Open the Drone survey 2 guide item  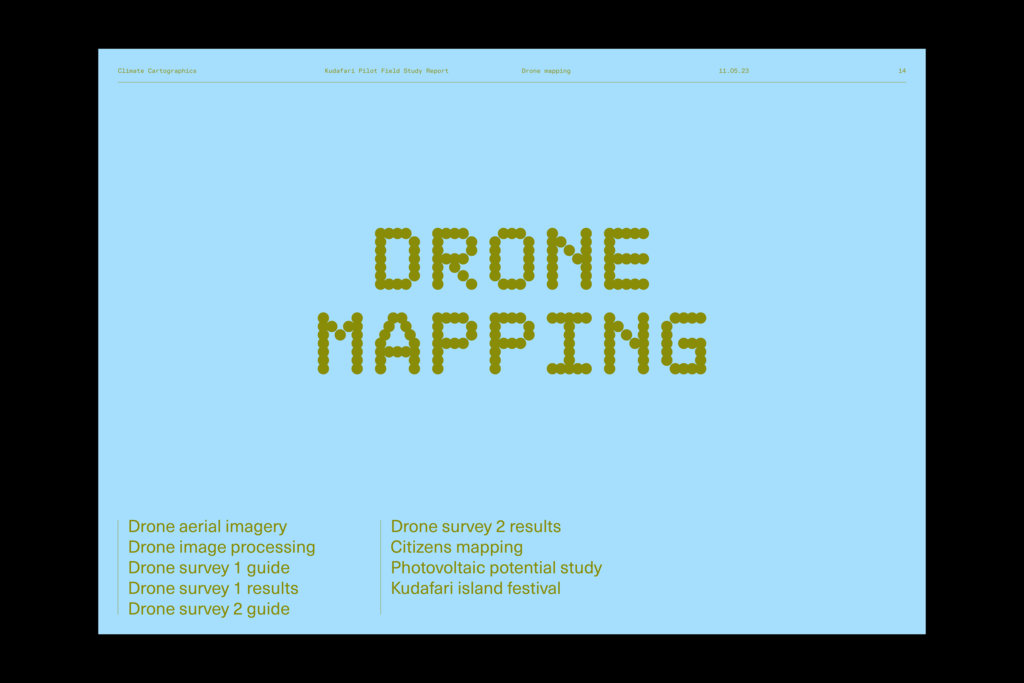click(208, 609)
